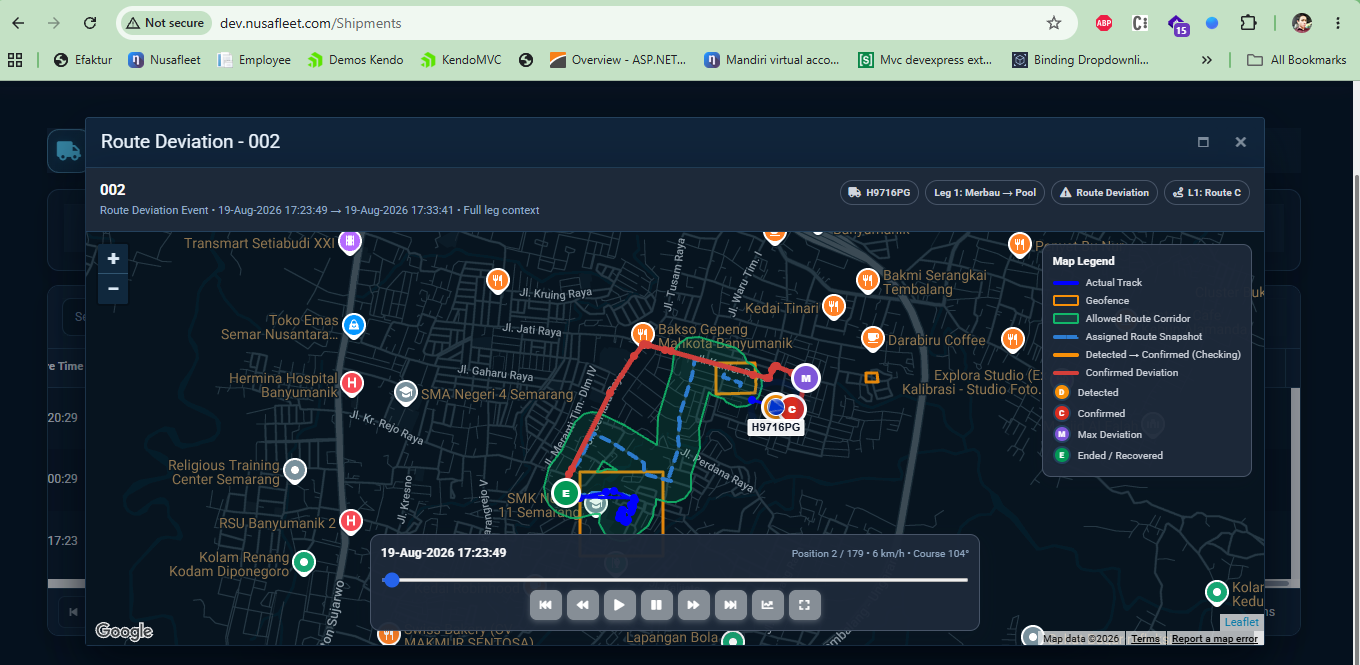
Task: Click the truck icon behind the dialog
Action: [x=66, y=151]
